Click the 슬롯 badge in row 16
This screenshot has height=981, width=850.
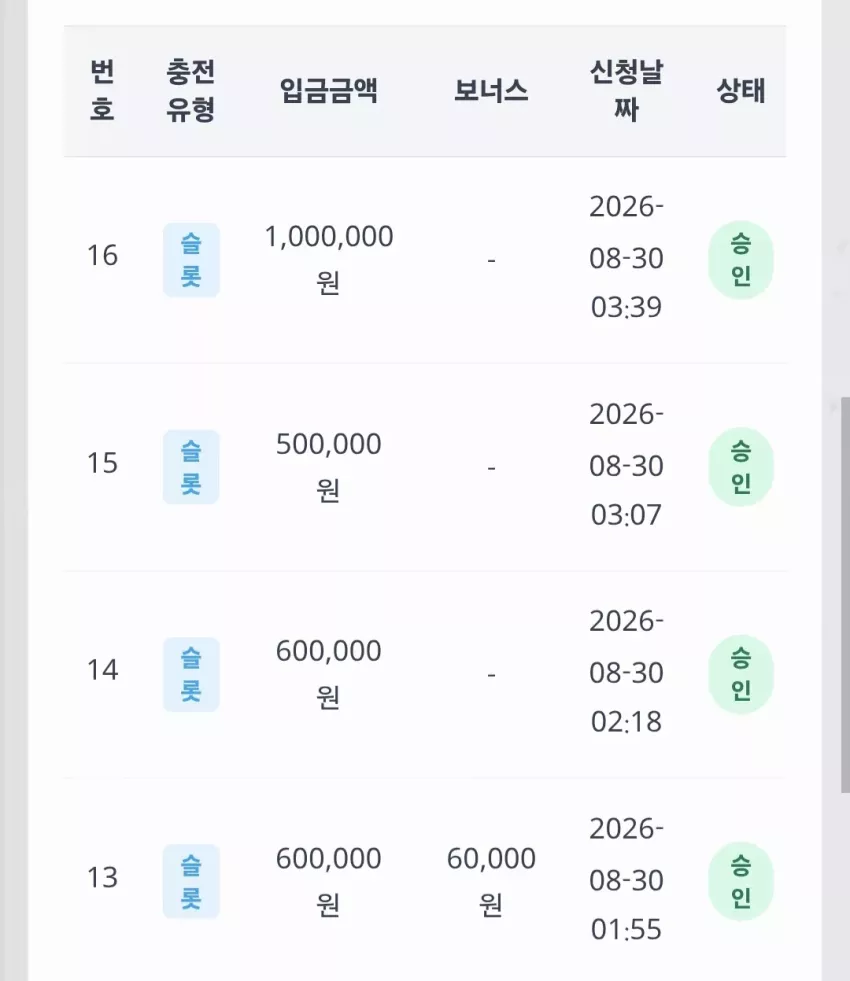[x=191, y=260]
